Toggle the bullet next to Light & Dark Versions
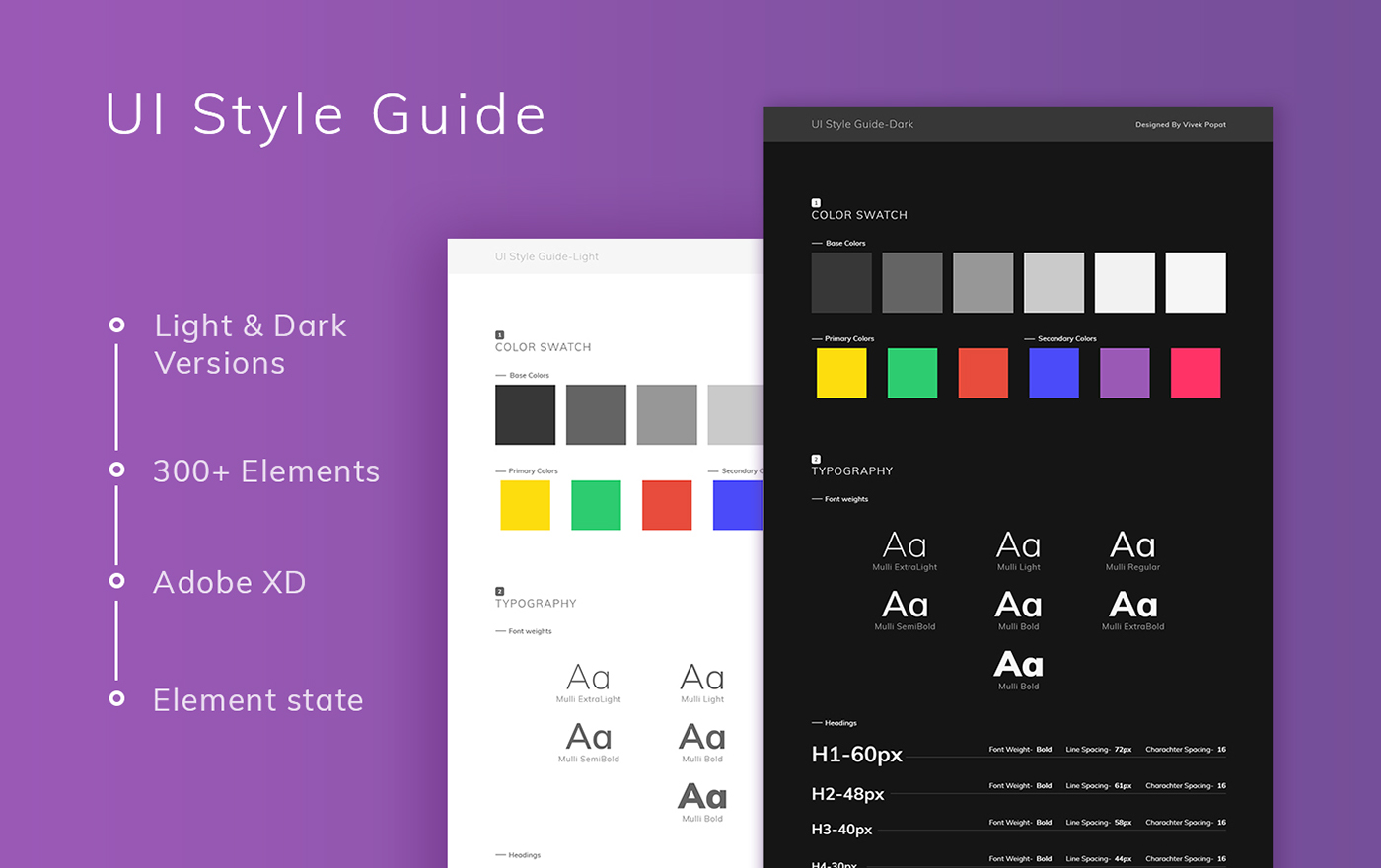 [117, 325]
